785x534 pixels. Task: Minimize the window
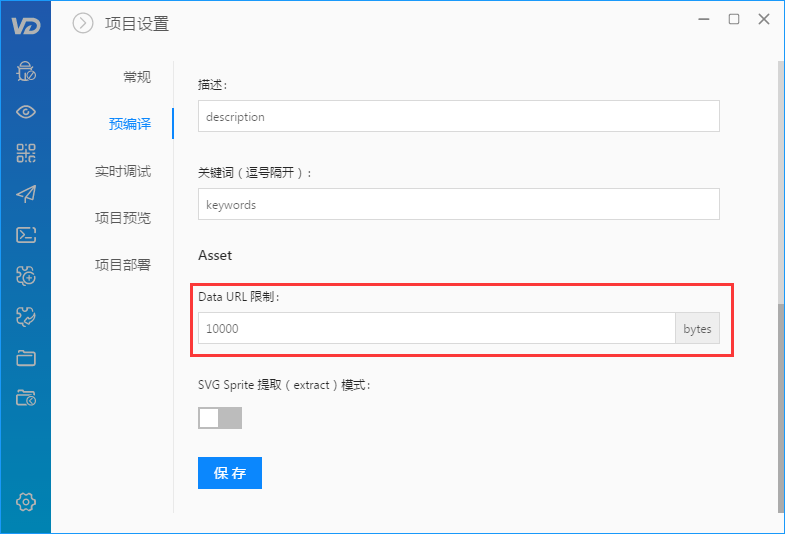tap(704, 20)
